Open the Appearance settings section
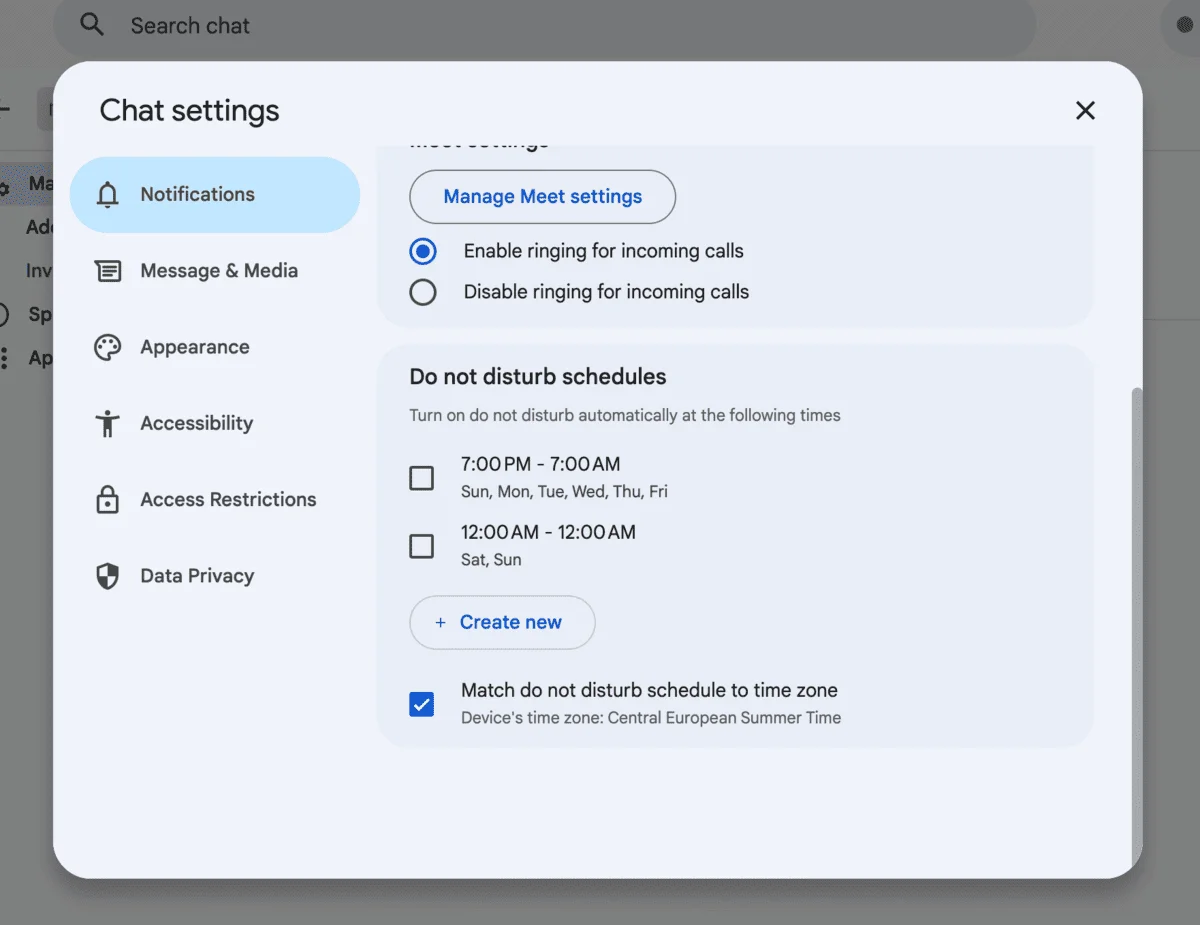Screen dimensions: 1200x925 195,347
